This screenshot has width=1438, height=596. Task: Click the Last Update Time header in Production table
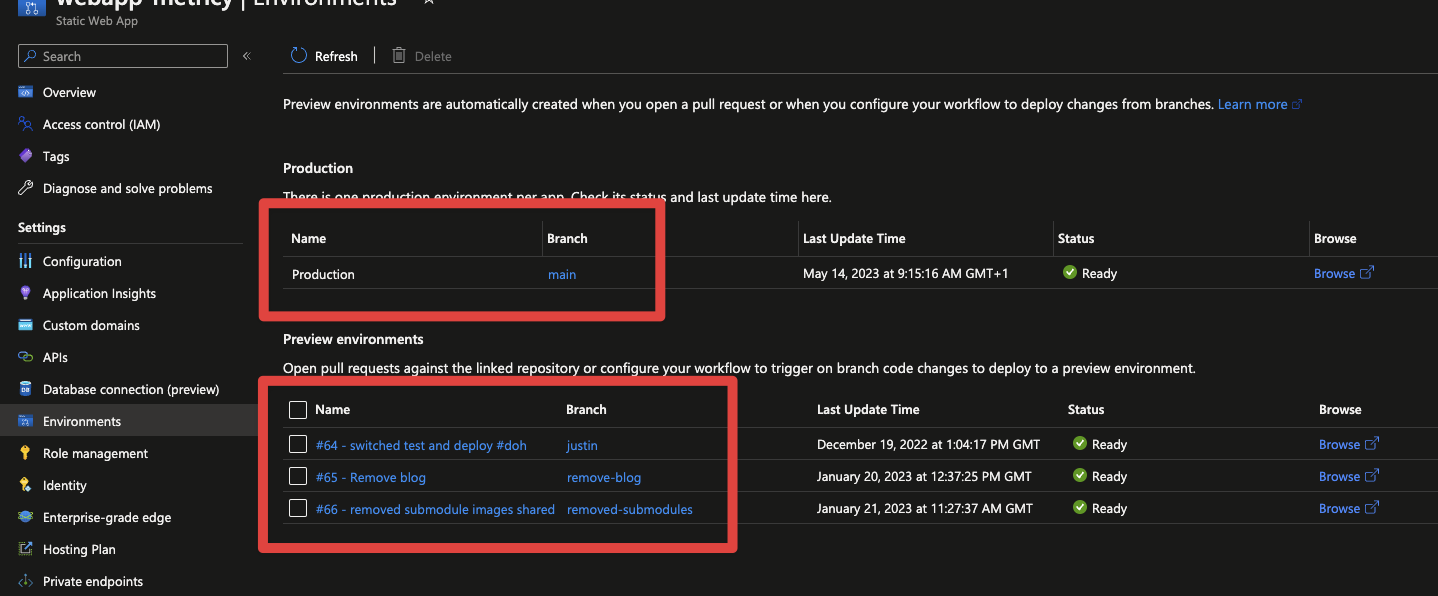coord(854,238)
